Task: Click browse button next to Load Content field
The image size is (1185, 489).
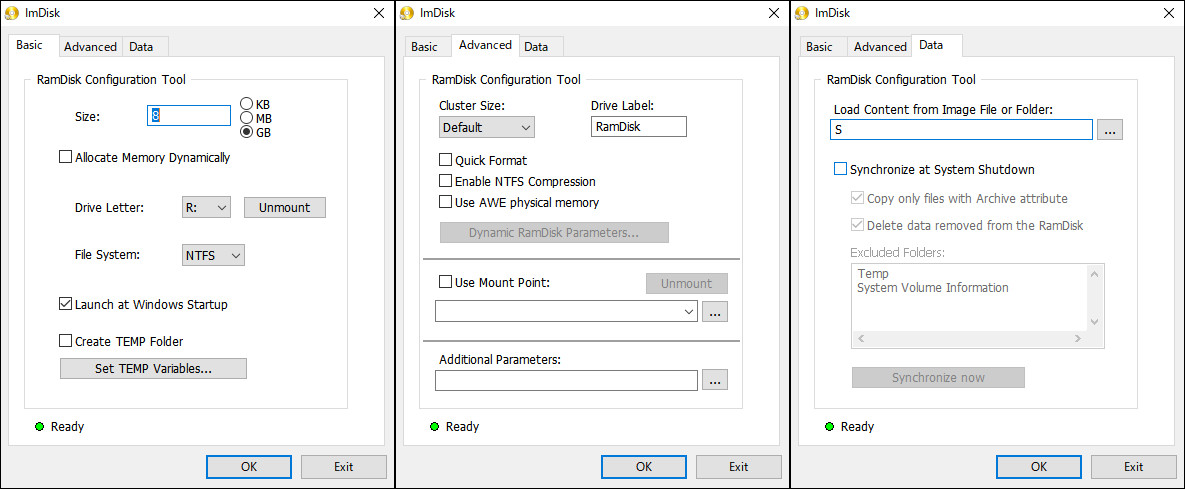Action: tap(1109, 130)
